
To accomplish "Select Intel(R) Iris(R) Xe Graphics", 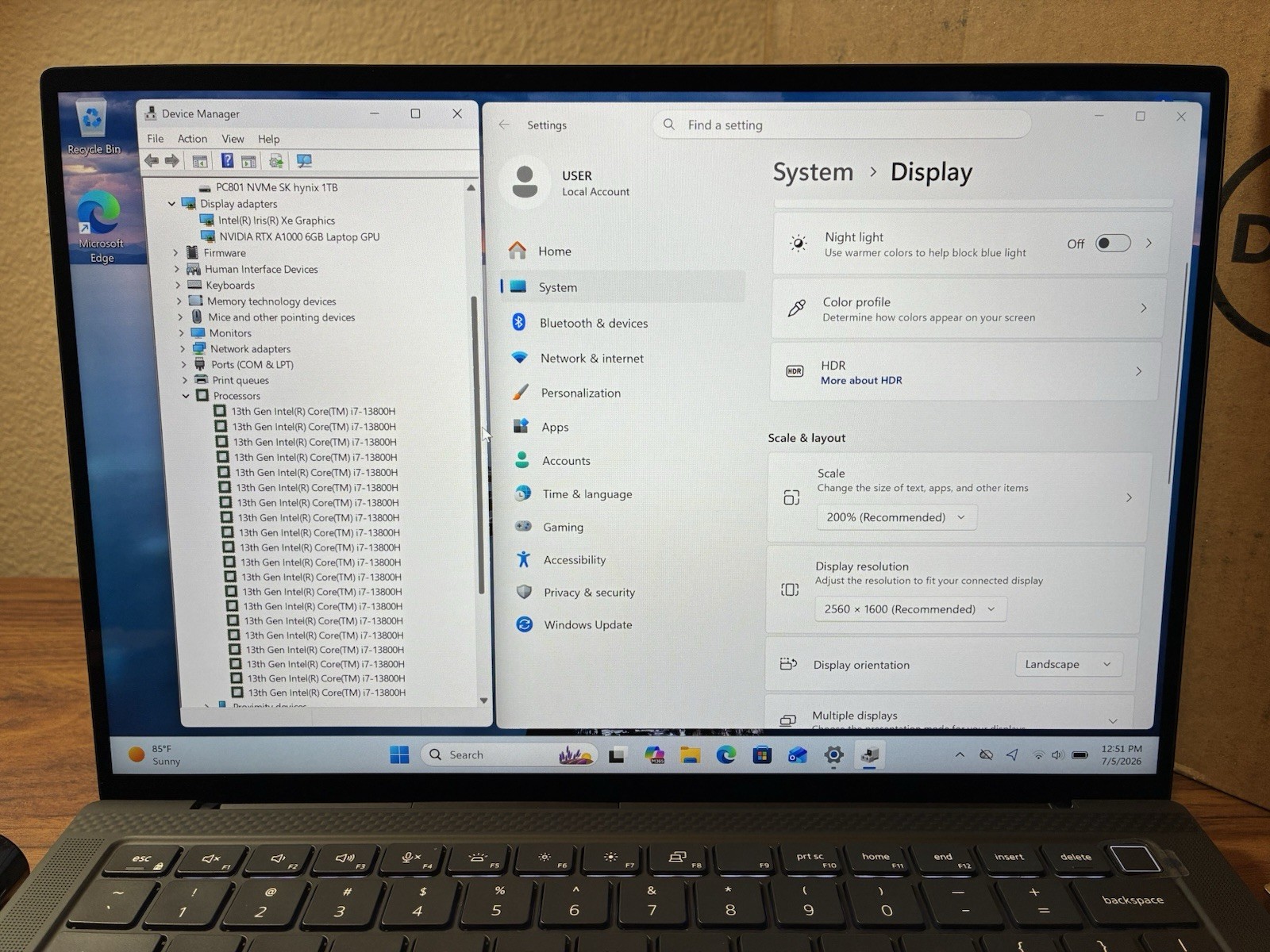I will [276, 221].
